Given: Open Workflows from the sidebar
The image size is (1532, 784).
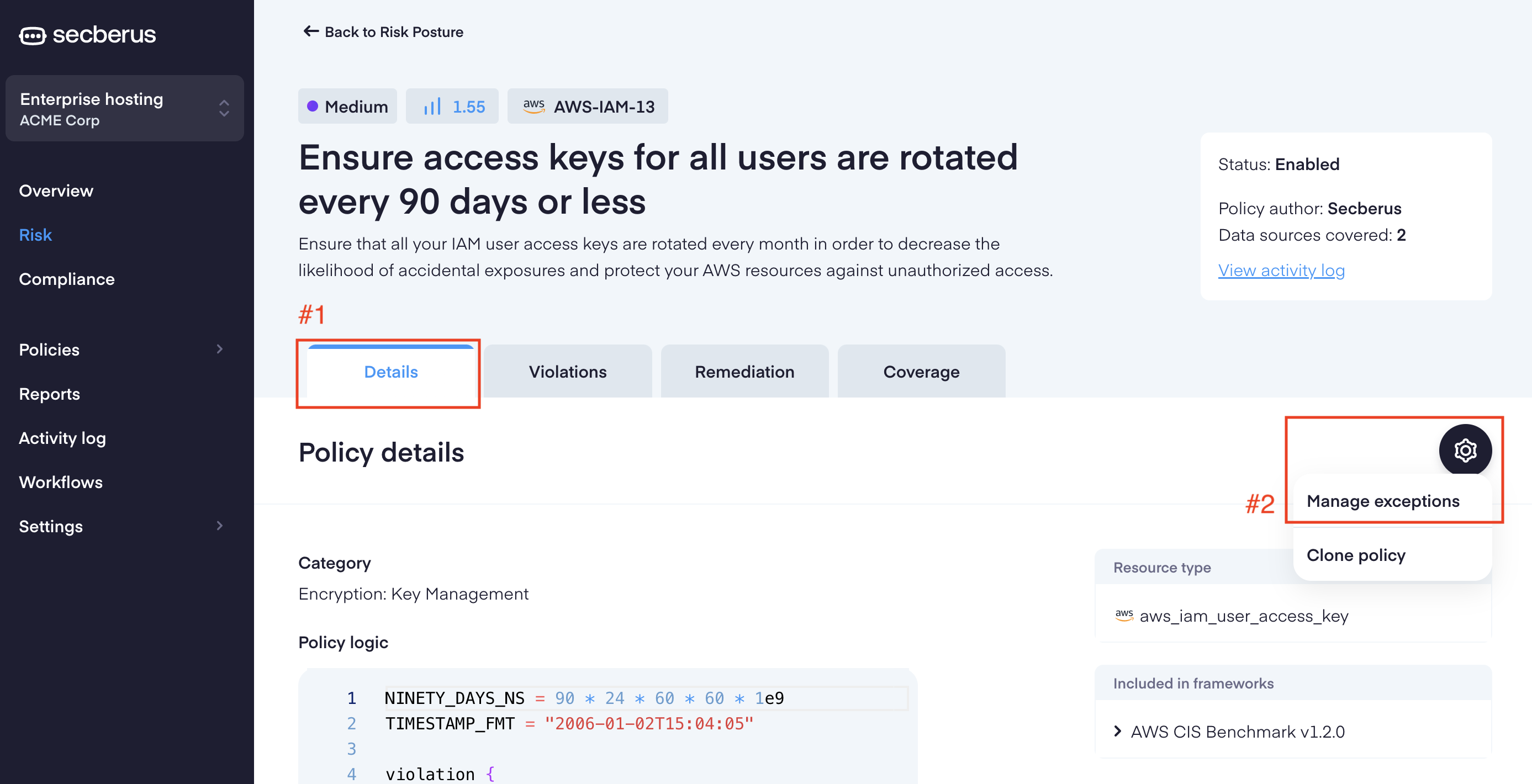Looking at the screenshot, I should point(61,481).
